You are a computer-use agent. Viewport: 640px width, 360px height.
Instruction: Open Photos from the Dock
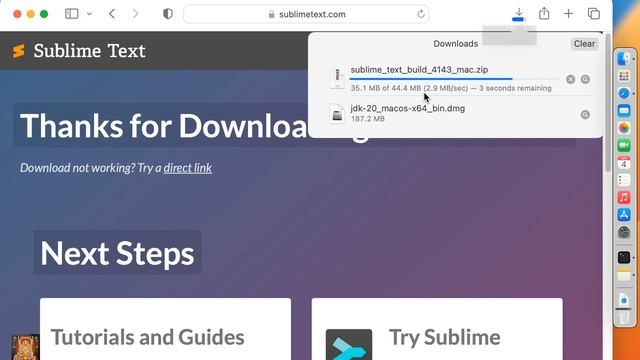[624, 128]
